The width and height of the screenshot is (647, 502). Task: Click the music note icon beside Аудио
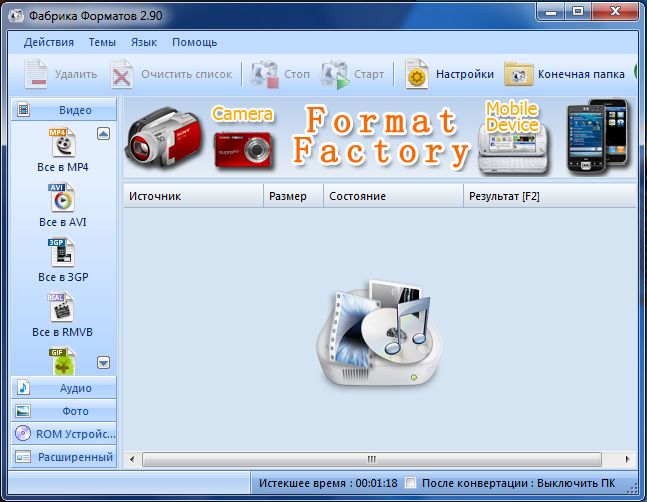[23, 387]
